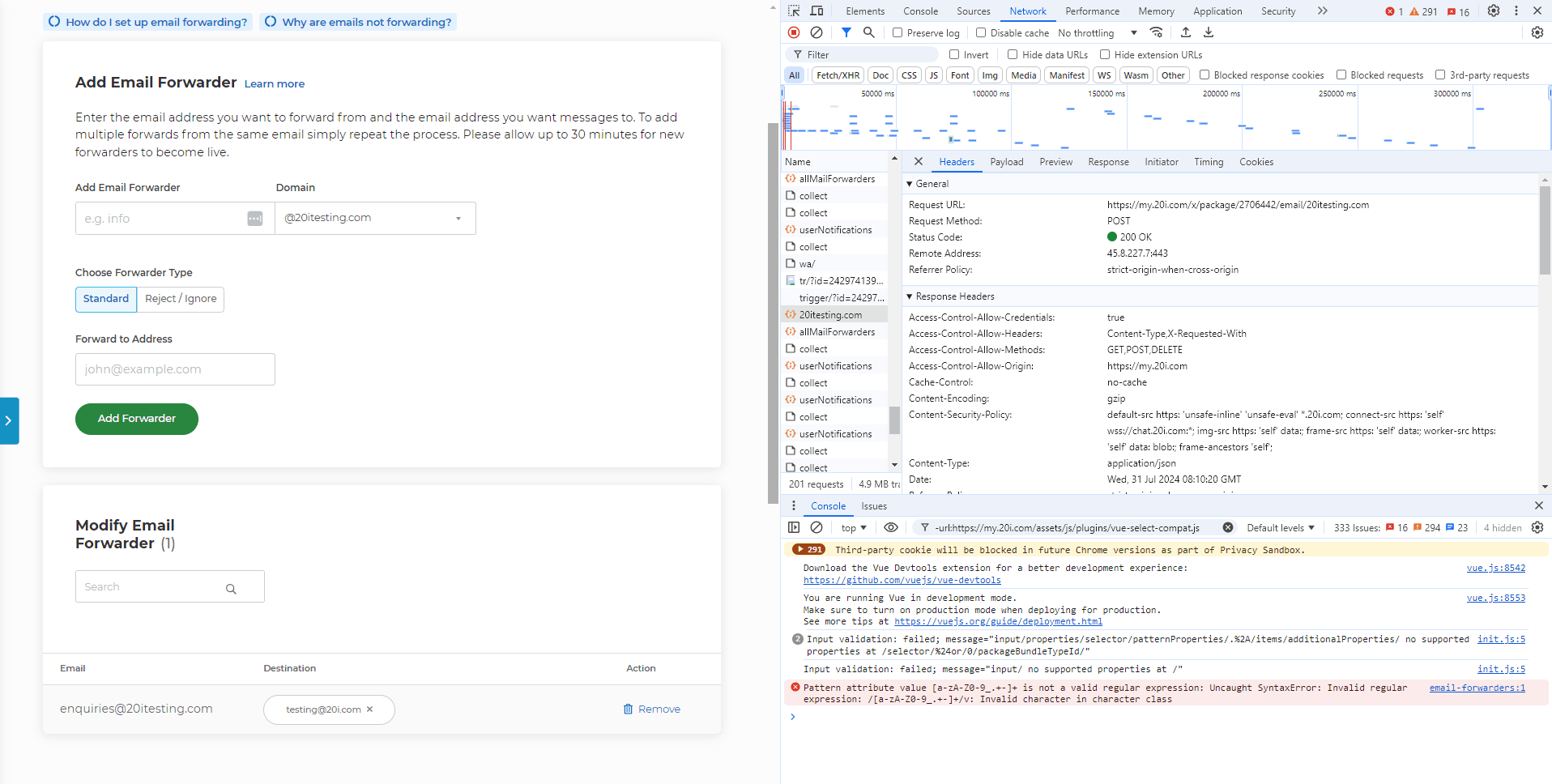
Task: Show more DevTools tabs chevron
Action: (x=1323, y=11)
